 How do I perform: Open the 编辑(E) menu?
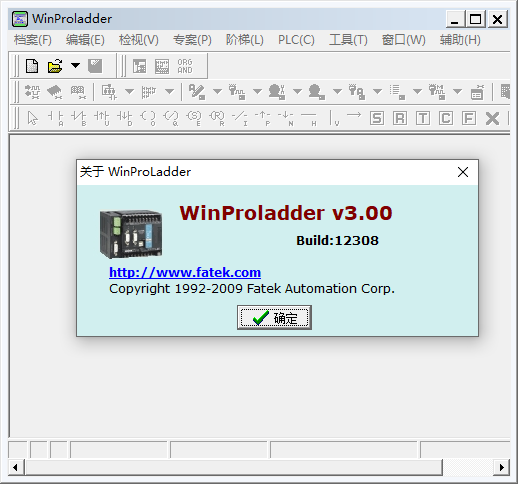(x=85, y=40)
